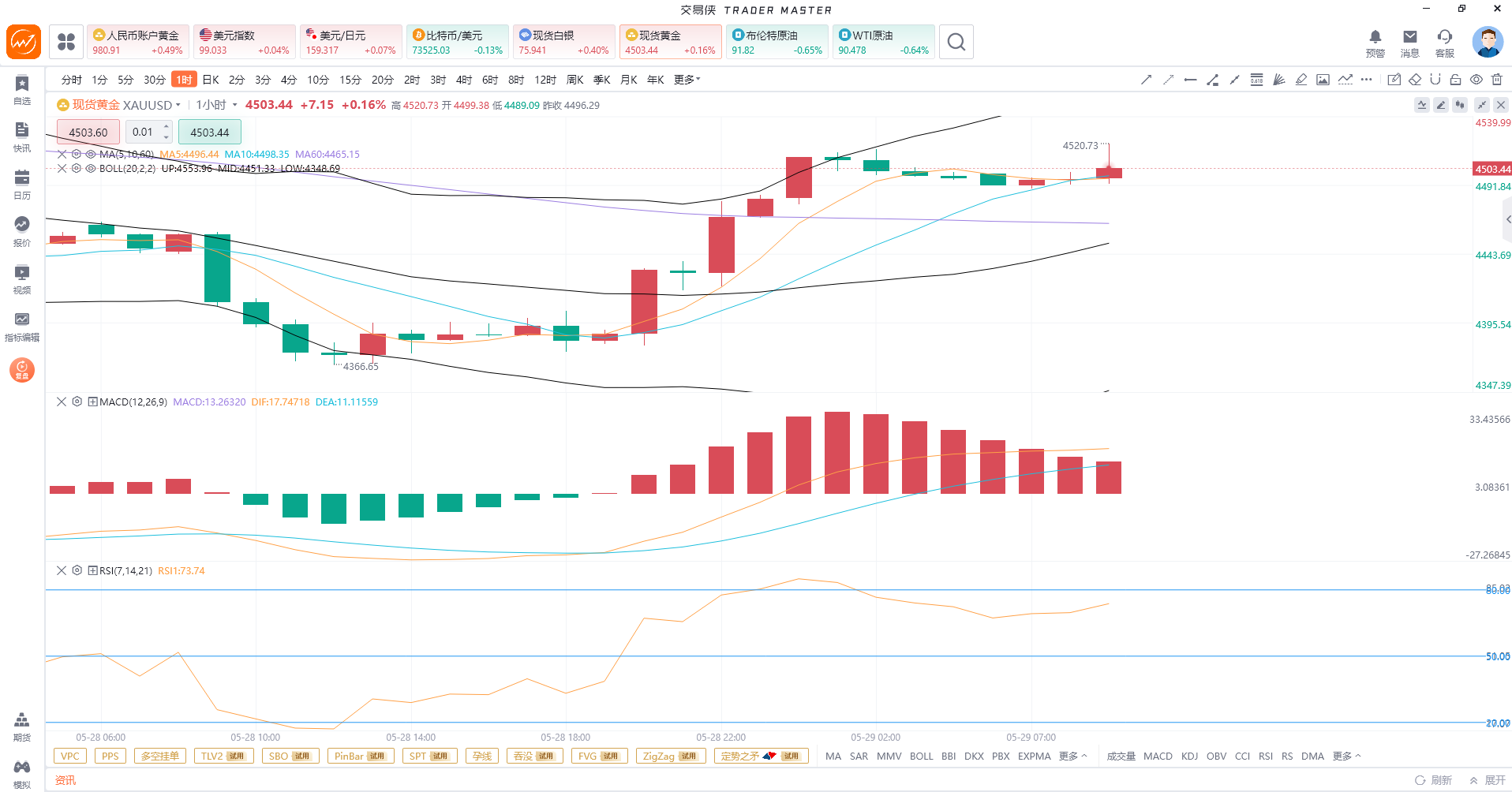This screenshot has height=792, width=1512.
Task: Open MA indicator settings gear
Action: (x=77, y=155)
